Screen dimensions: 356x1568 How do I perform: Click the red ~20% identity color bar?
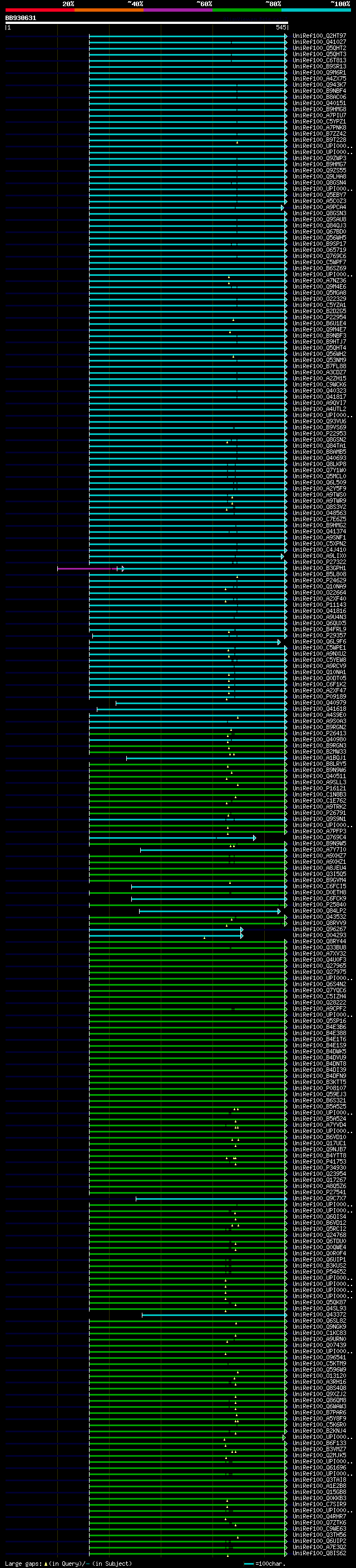(39, 10)
